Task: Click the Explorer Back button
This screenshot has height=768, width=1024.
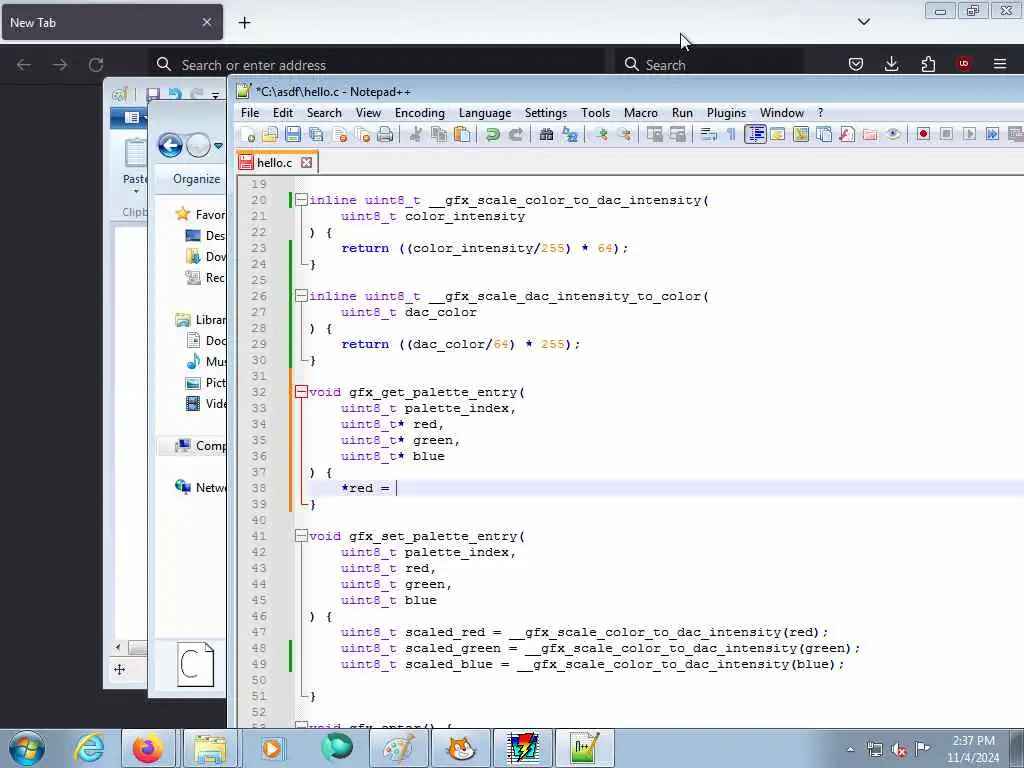Action: coord(170,146)
